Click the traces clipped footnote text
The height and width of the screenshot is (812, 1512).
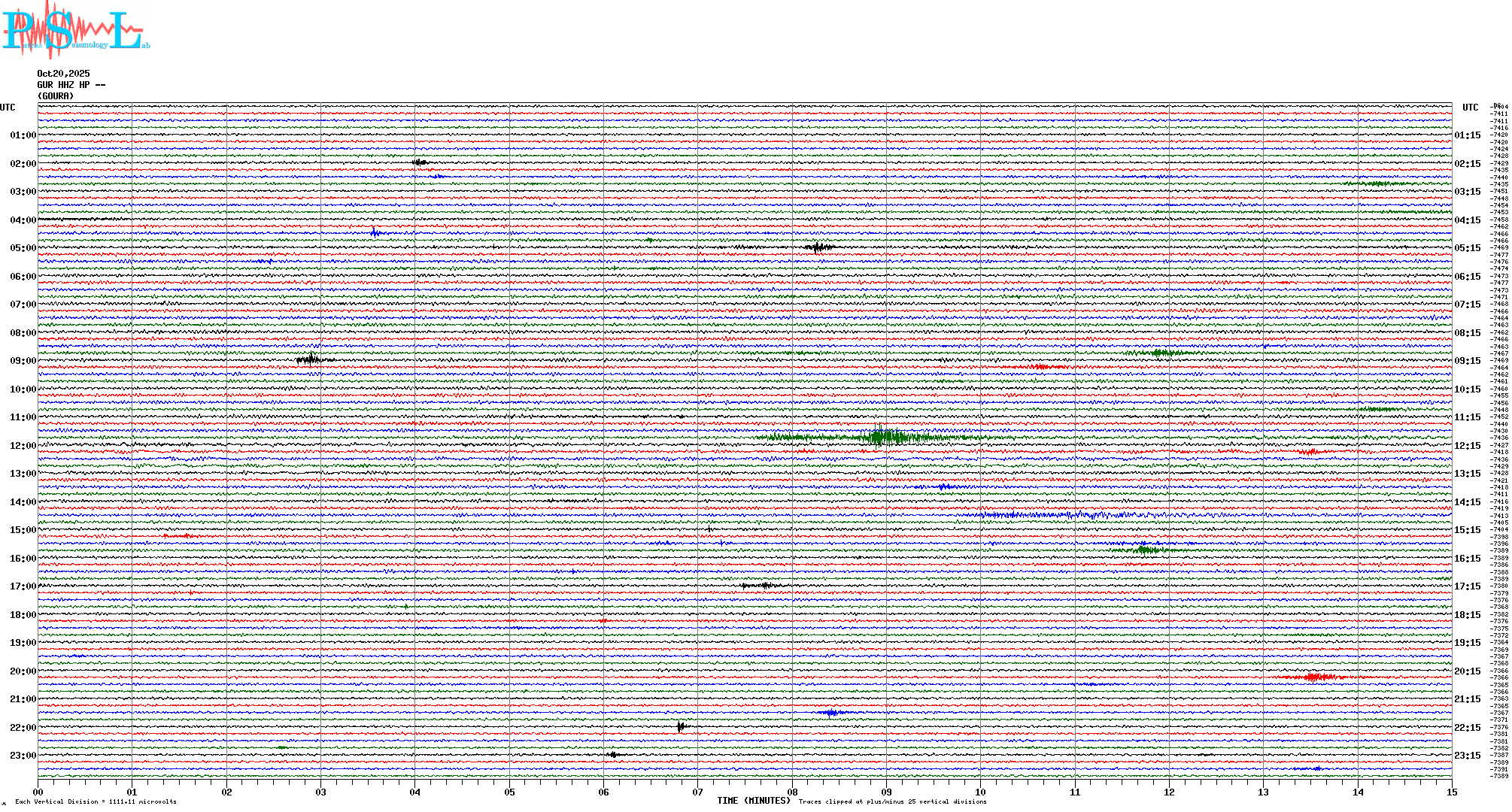[x=892, y=801]
